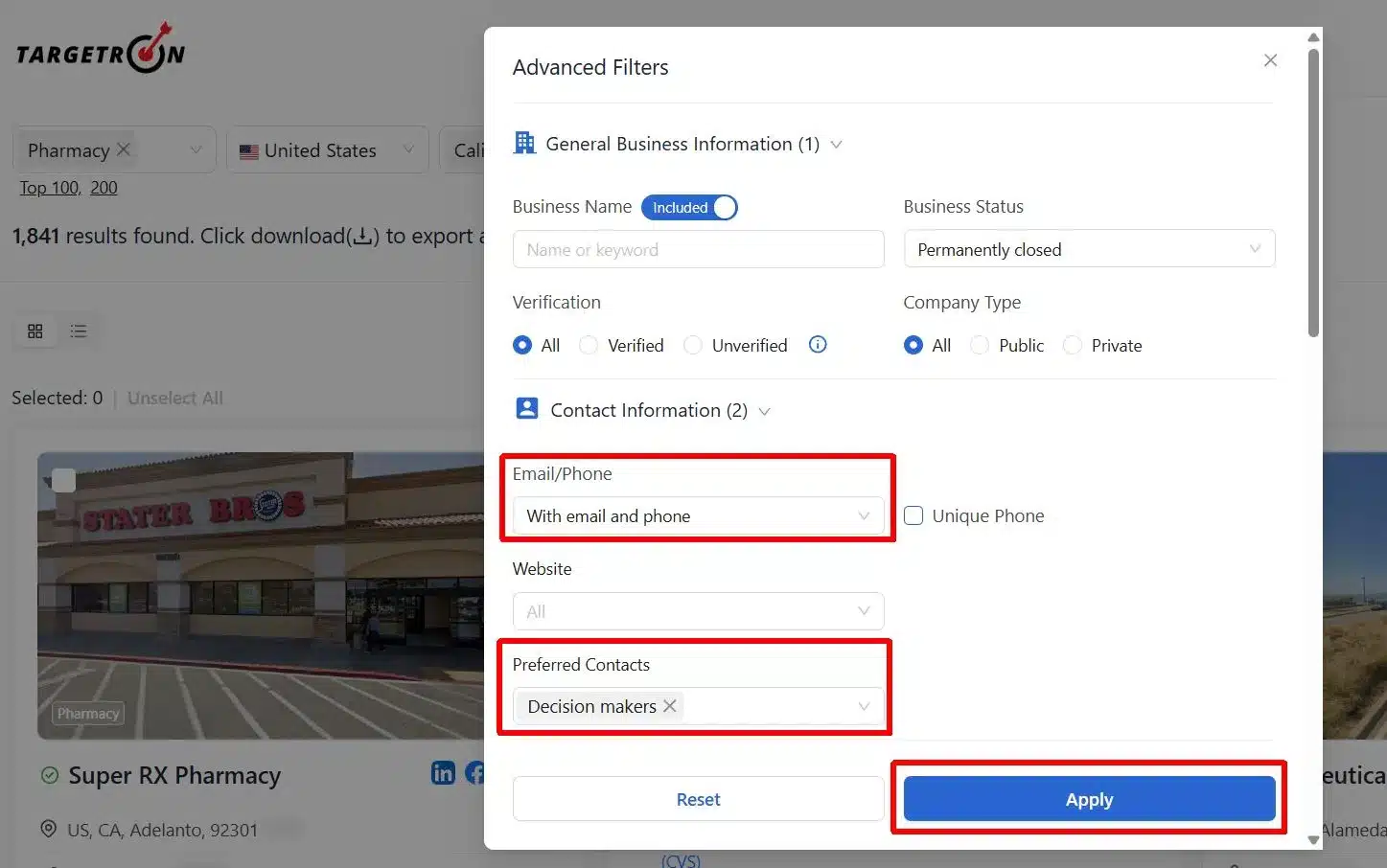Image resolution: width=1387 pixels, height=868 pixels.
Task: Switch to list view icon
Action: 79,331
